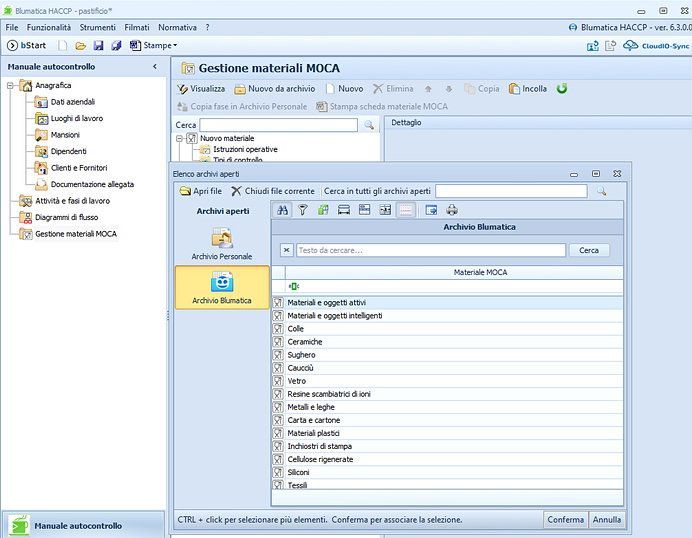Screen dimensions: 692x538
Task: Open the Normativa menu
Action: (x=177, y=27)
